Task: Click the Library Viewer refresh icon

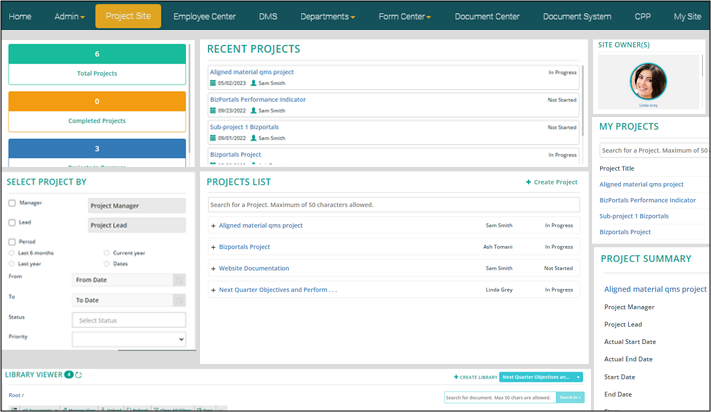Action: (79, 375)
